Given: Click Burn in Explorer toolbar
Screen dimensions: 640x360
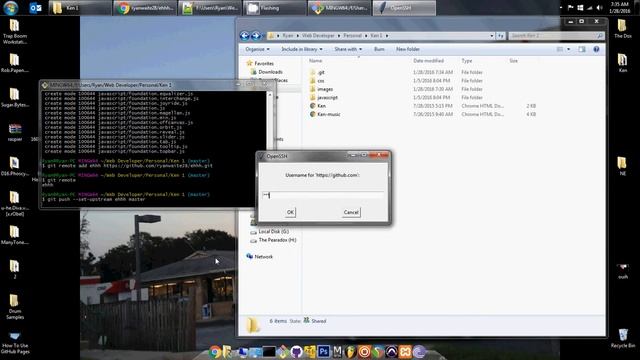Looking at the screenshot, I should [379, 49].
